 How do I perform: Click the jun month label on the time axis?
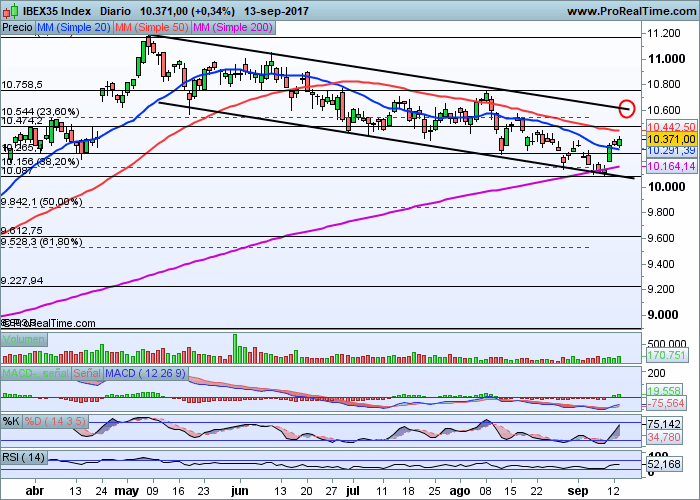tap(239, 491)
